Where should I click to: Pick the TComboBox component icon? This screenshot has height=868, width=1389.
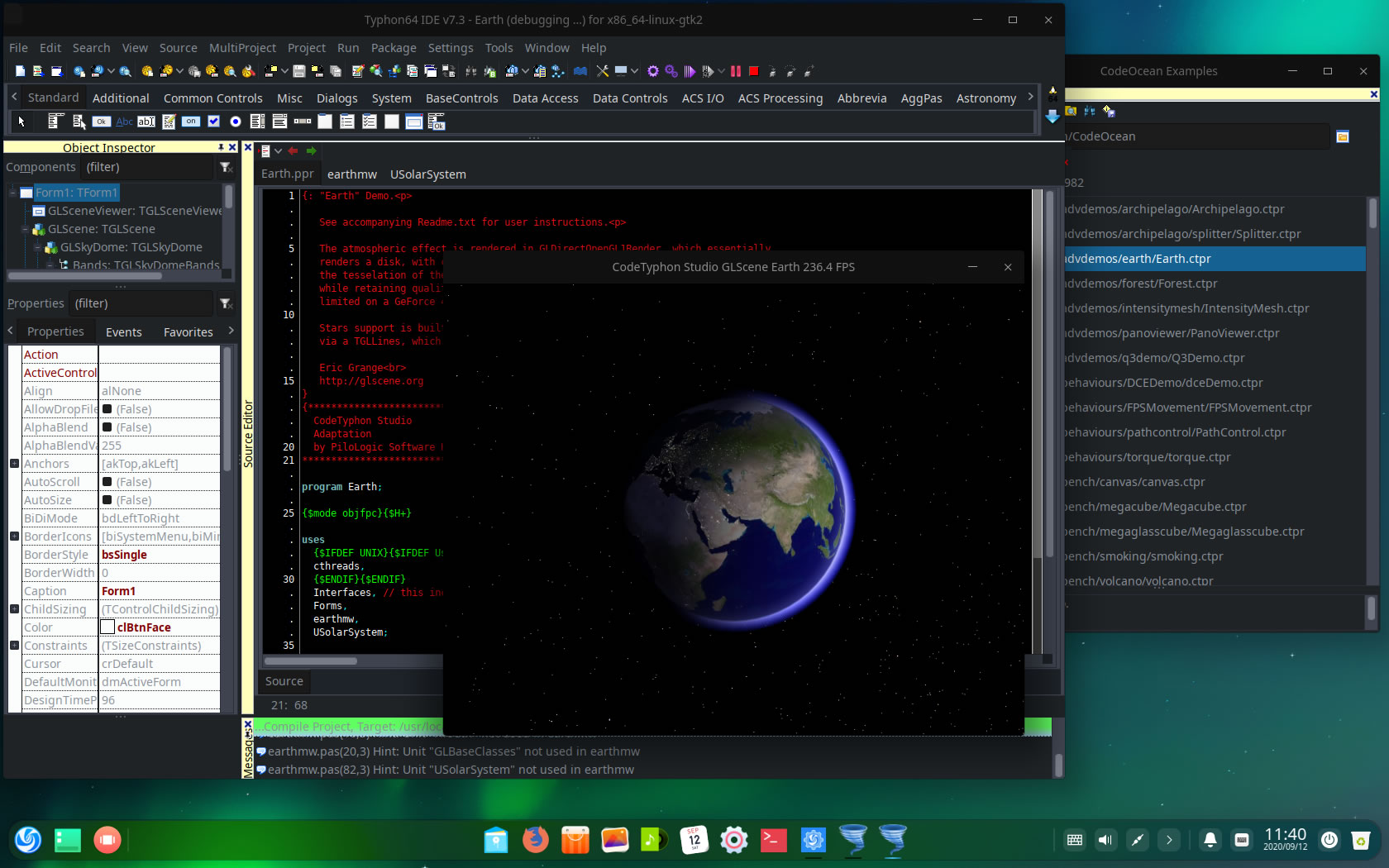(280, 122)
